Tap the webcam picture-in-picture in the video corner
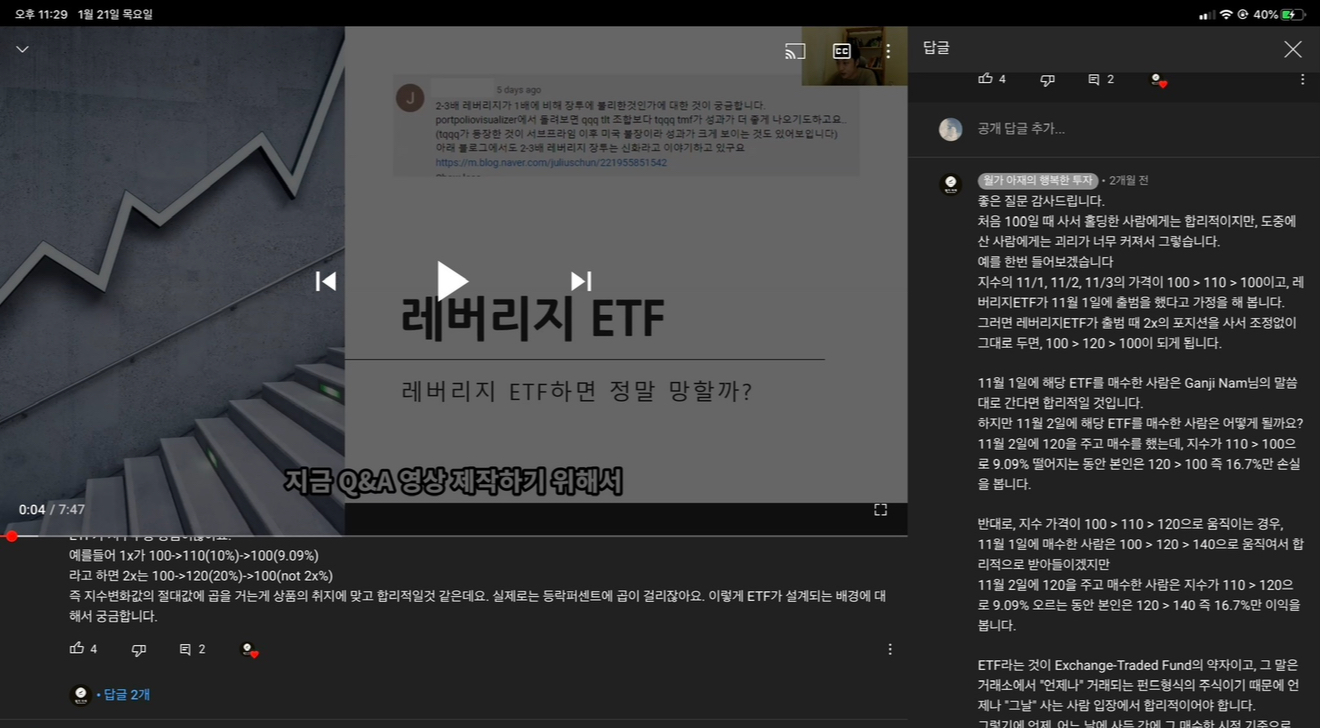The image size is (1320, 728). [854, 56]
